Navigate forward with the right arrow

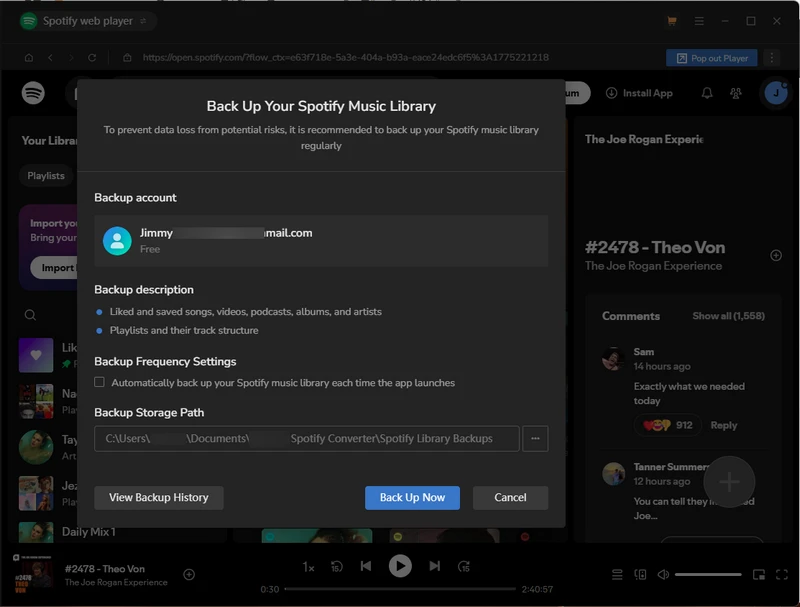point(71,58)
